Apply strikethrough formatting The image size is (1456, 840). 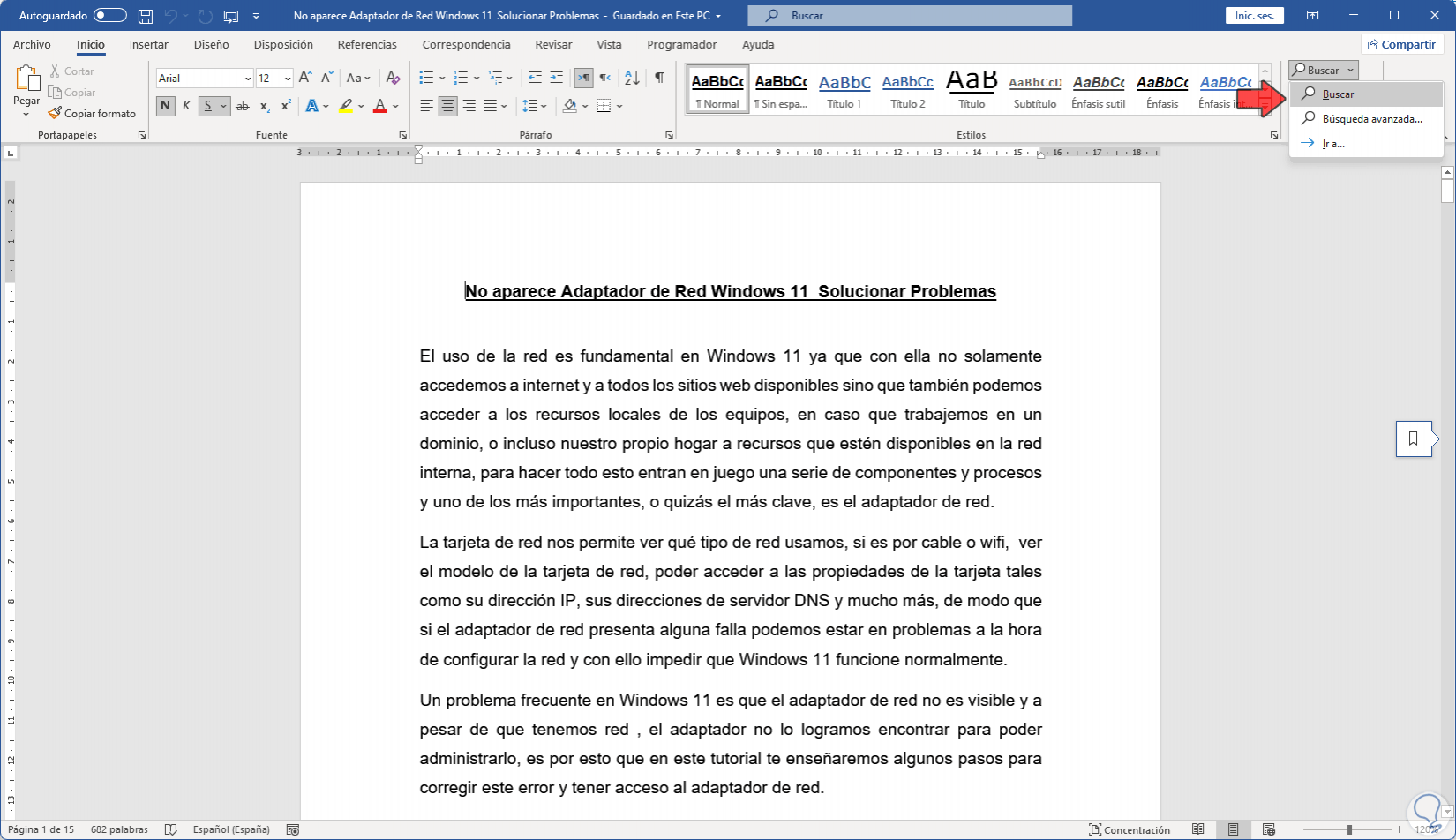[x=243, y=106]
